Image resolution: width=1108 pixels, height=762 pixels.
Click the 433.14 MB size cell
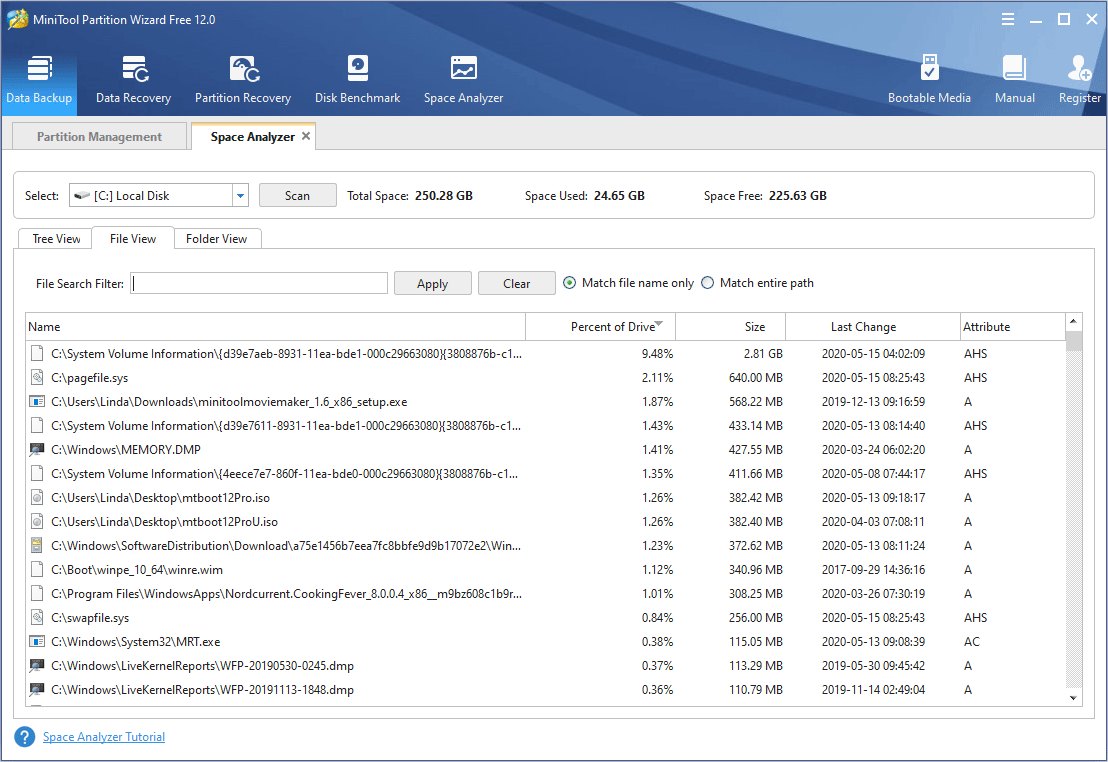point(755,426)
